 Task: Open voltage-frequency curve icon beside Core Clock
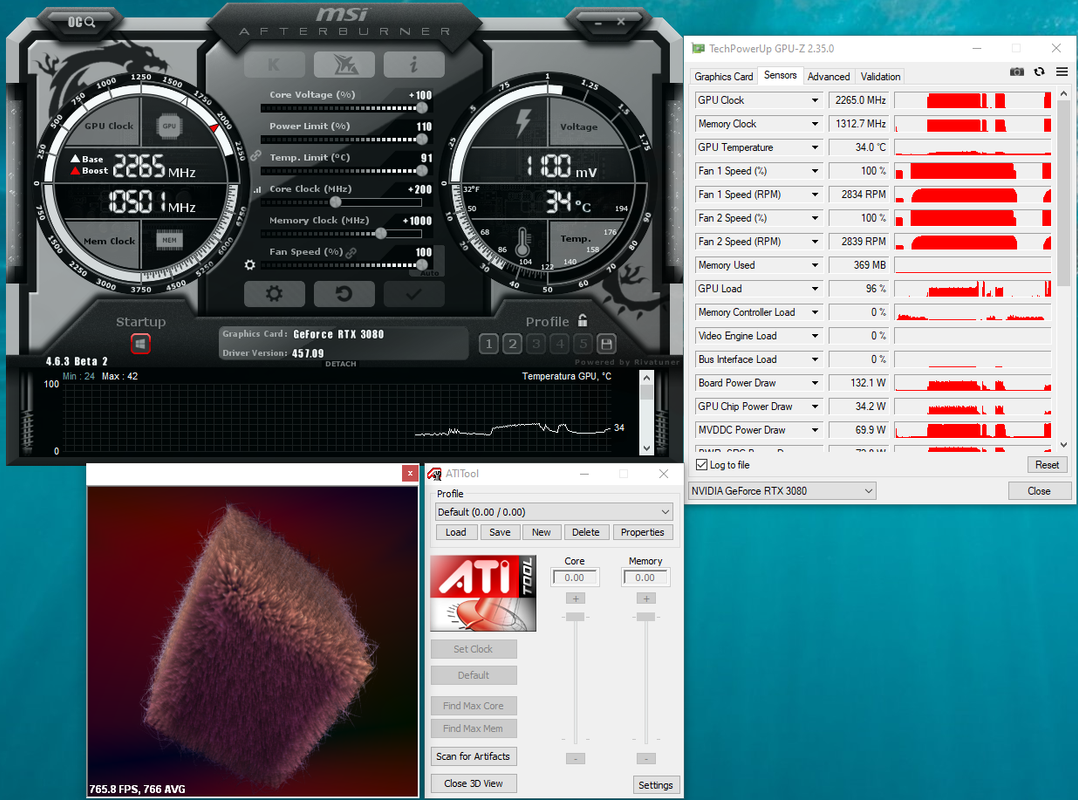coord(257,190)
